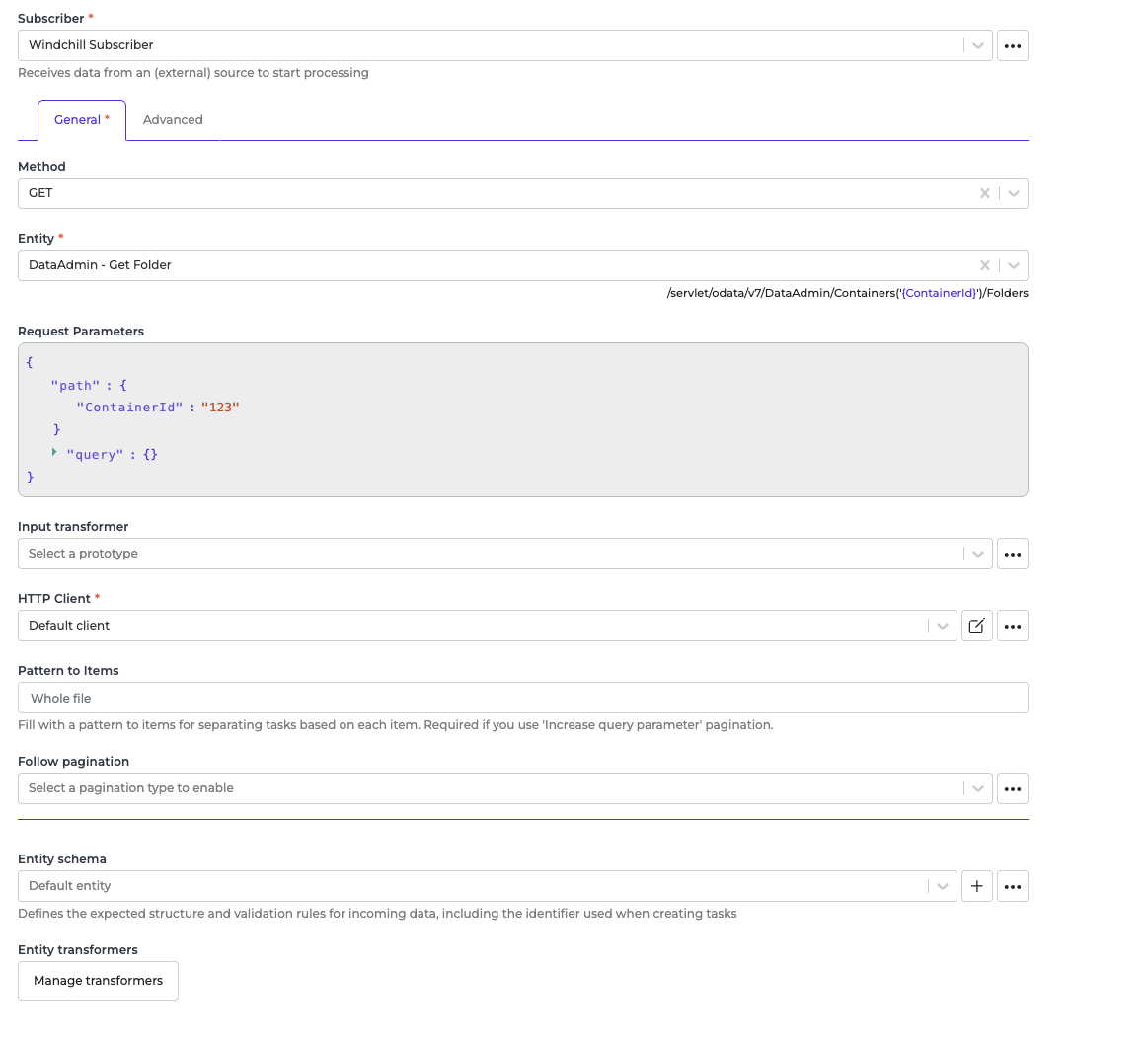
Task: Switch to the Advanced tab
Action: point(173,120)
